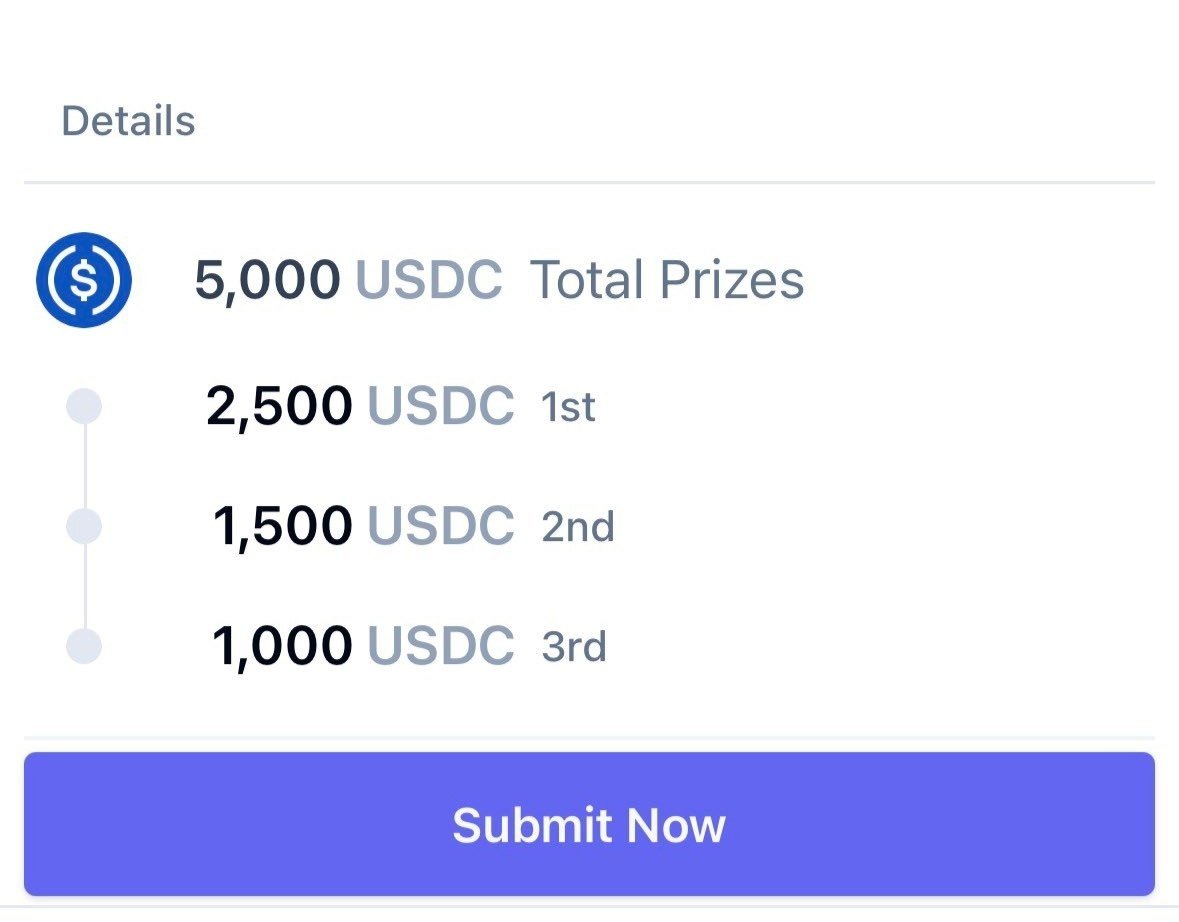
Task: Click the third place timeline dot
Action: click(84, 646)
